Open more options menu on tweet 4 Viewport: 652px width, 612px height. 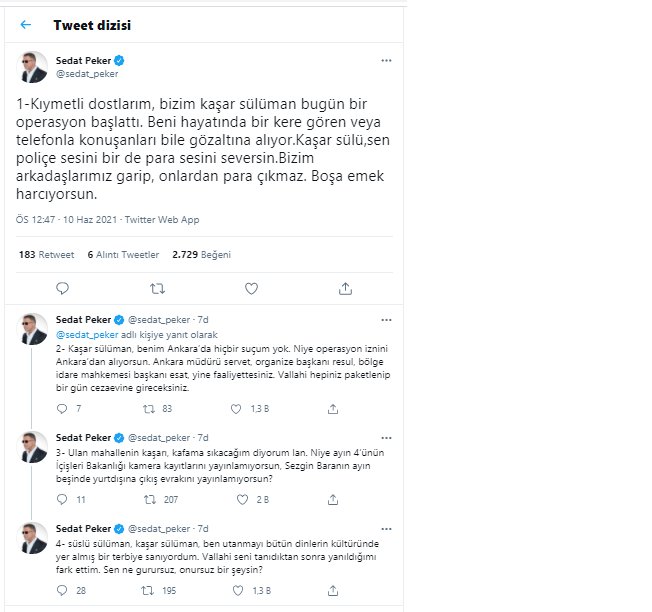(386, 529)
